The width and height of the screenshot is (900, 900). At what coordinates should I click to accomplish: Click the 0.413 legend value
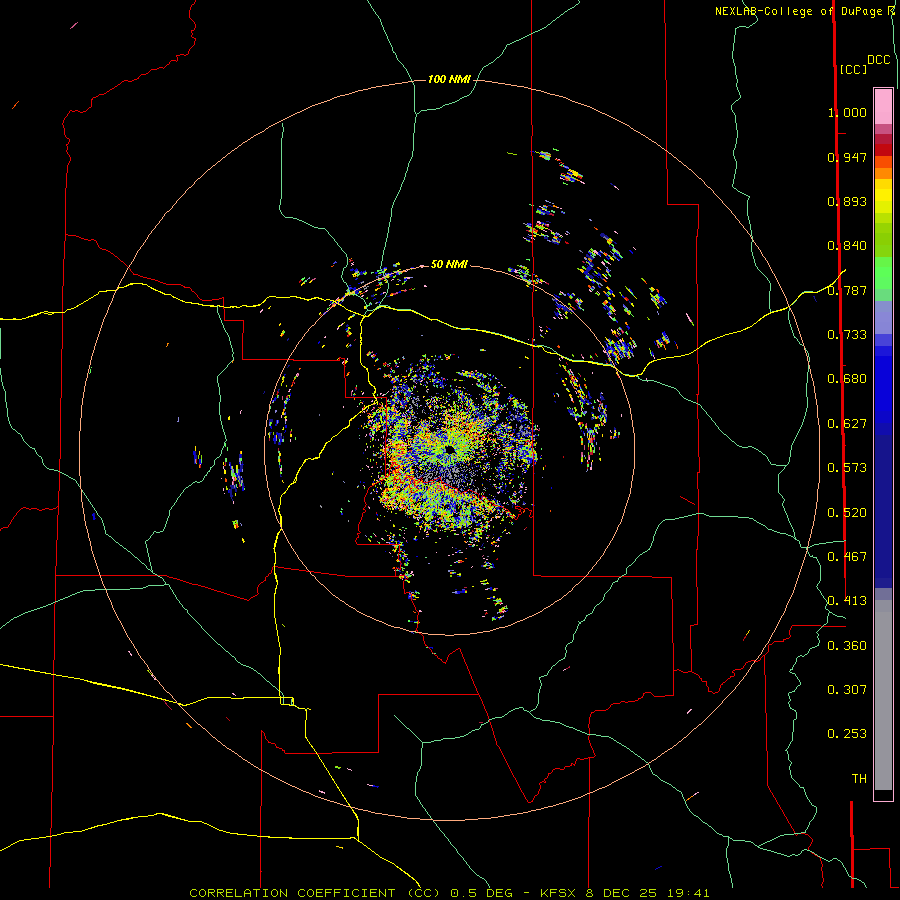pyautogui.click(x=847, y=601)
